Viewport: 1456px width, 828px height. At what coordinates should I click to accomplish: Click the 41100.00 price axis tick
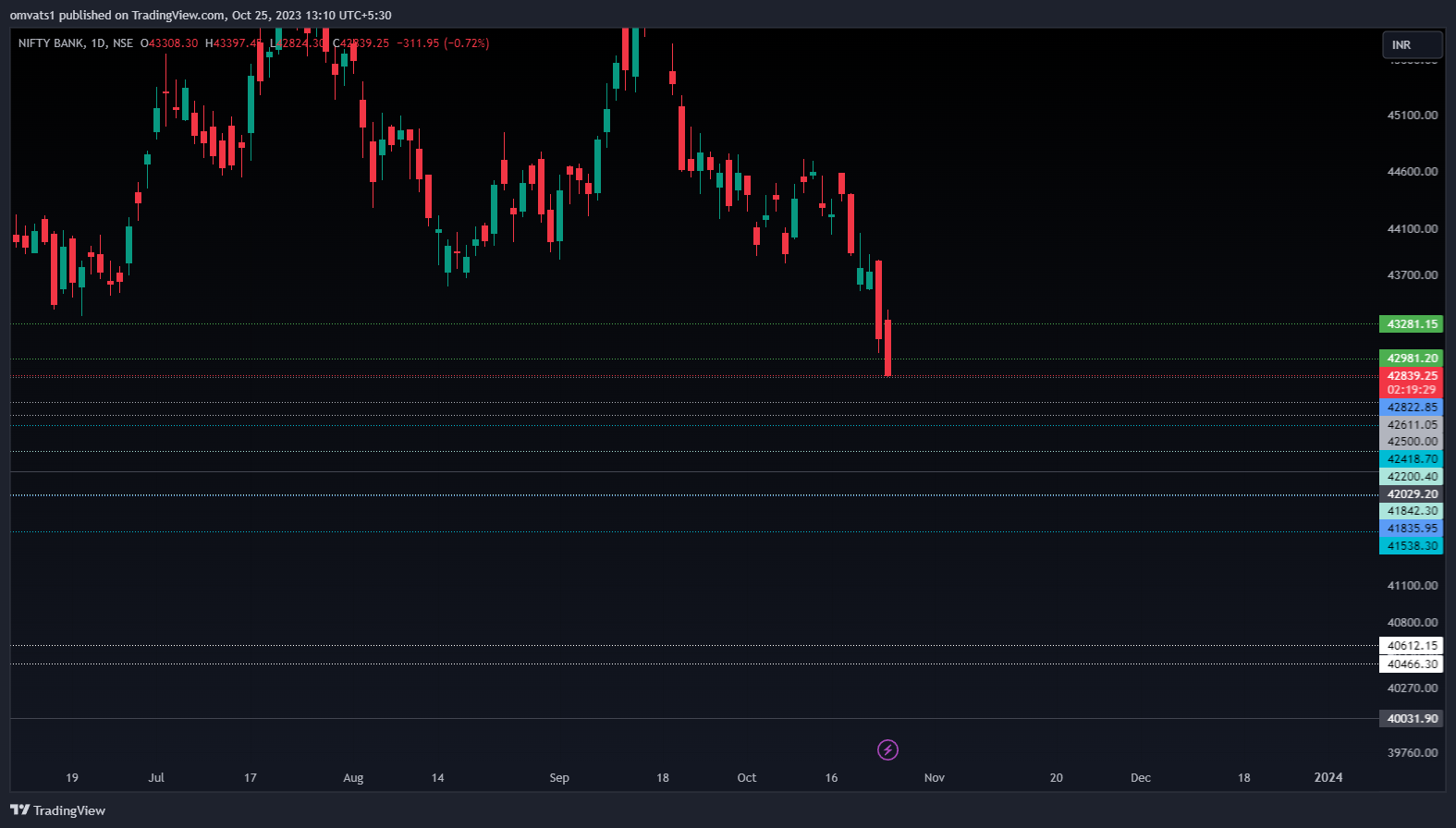click(x=1413, y=586)
